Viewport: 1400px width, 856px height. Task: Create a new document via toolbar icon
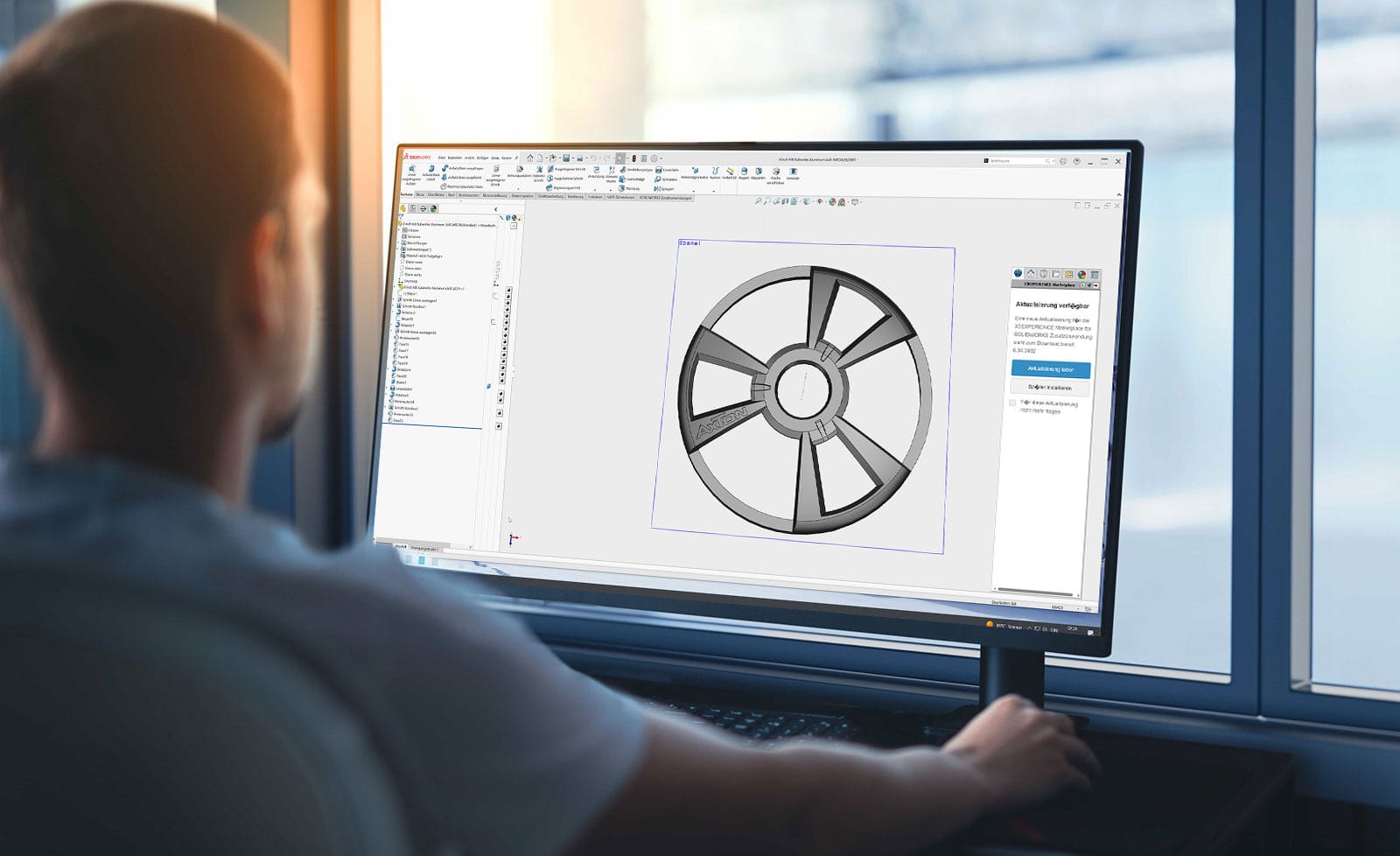click(540, 158)
